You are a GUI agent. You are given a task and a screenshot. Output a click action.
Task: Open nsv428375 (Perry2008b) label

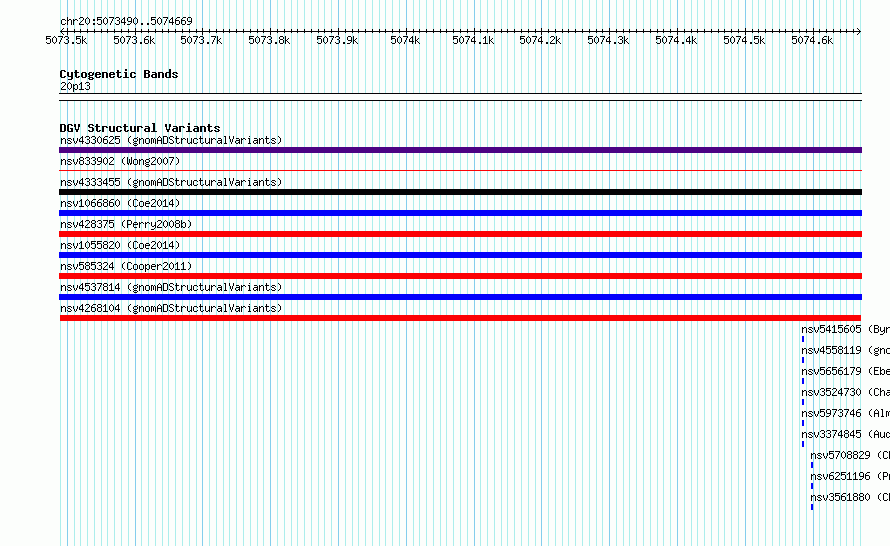coord(126,224)
